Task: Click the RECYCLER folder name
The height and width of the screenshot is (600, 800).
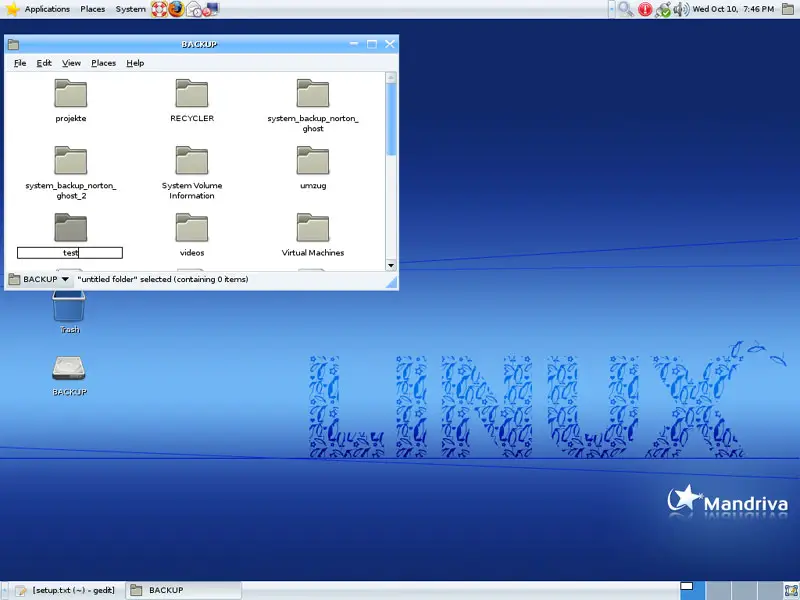Action: 192,118
